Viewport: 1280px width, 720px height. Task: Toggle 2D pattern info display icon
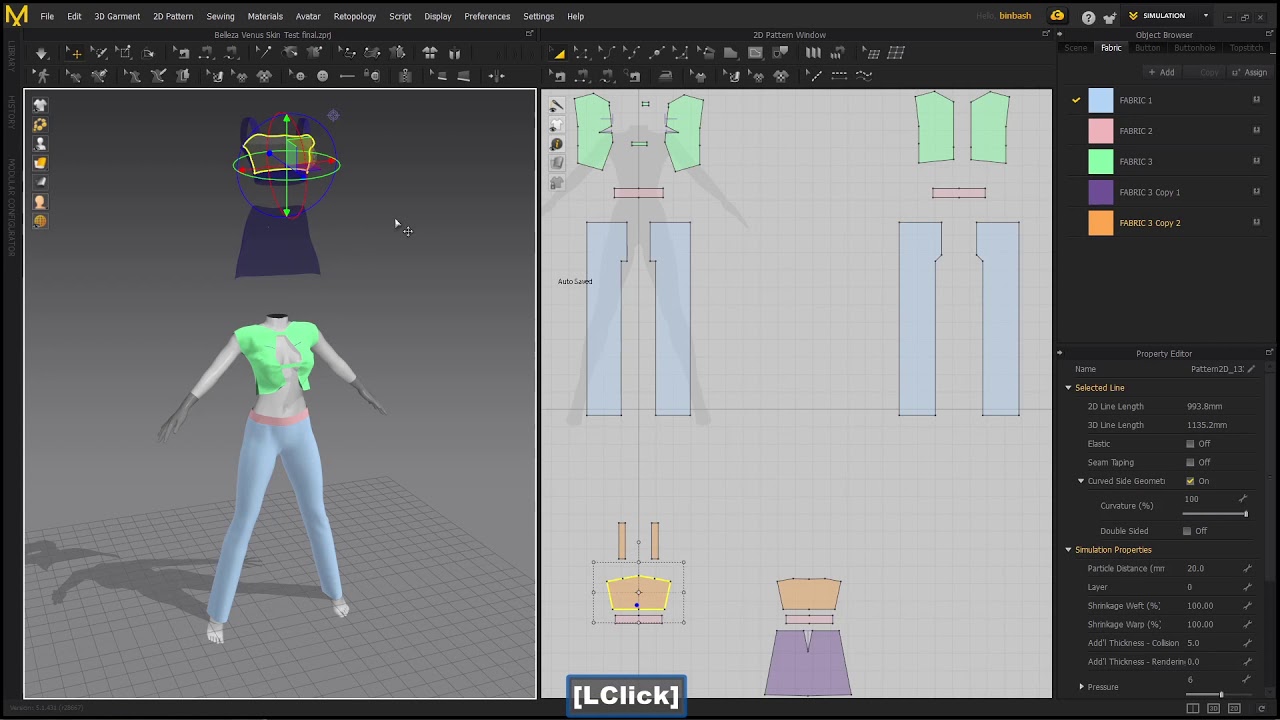click(557, 144)
